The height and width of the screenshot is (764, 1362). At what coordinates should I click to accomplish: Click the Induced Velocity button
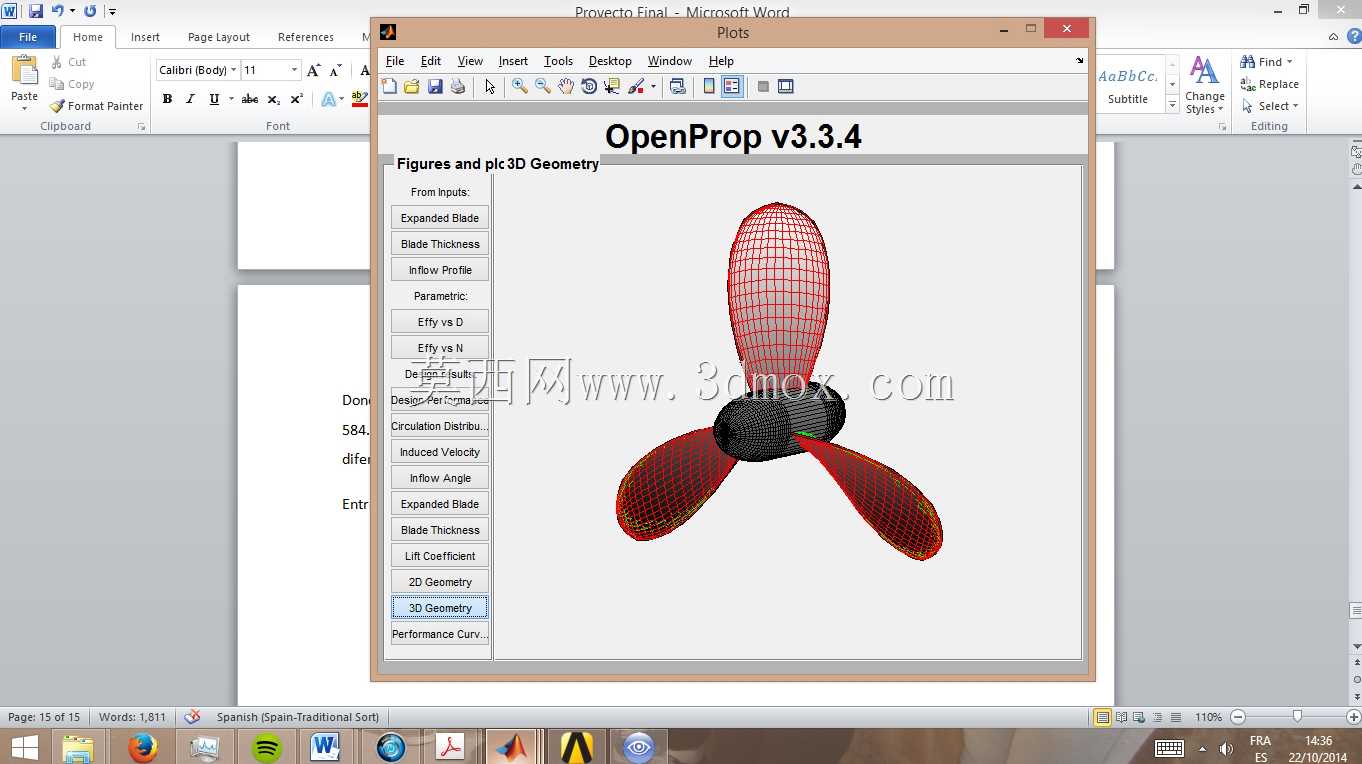tap(440, 452)
